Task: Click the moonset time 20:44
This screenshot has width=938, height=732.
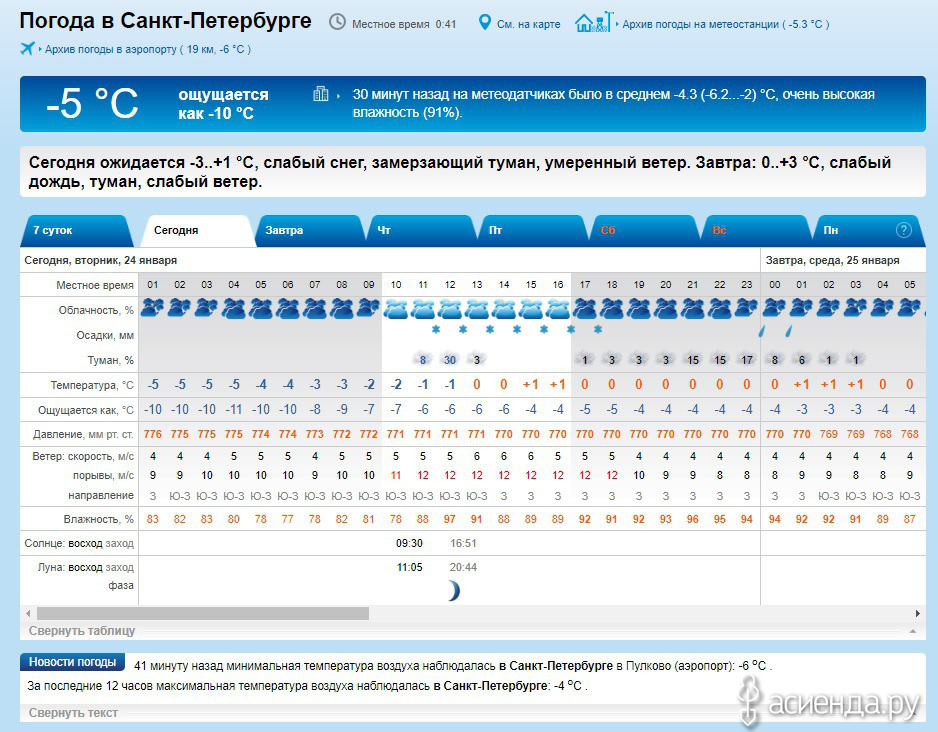Action: [x=463, y=567]
